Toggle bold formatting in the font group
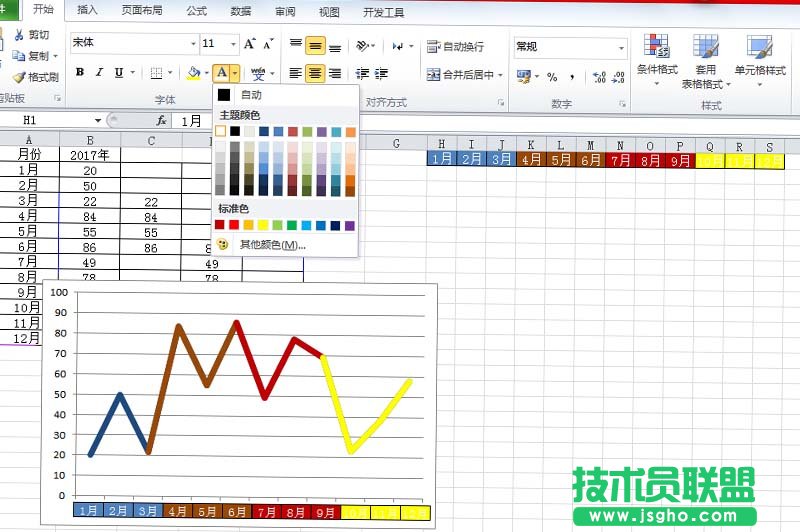Image resolution: width=800 pixels, height=532 pixels. click(x=79, y=73)
